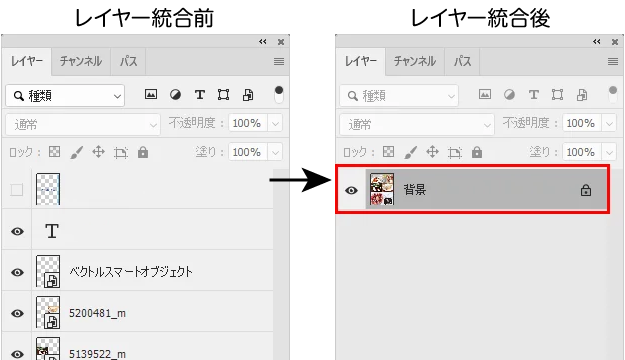
Task: Lock transparent pixels in right panel
Action: click(389, 152)
